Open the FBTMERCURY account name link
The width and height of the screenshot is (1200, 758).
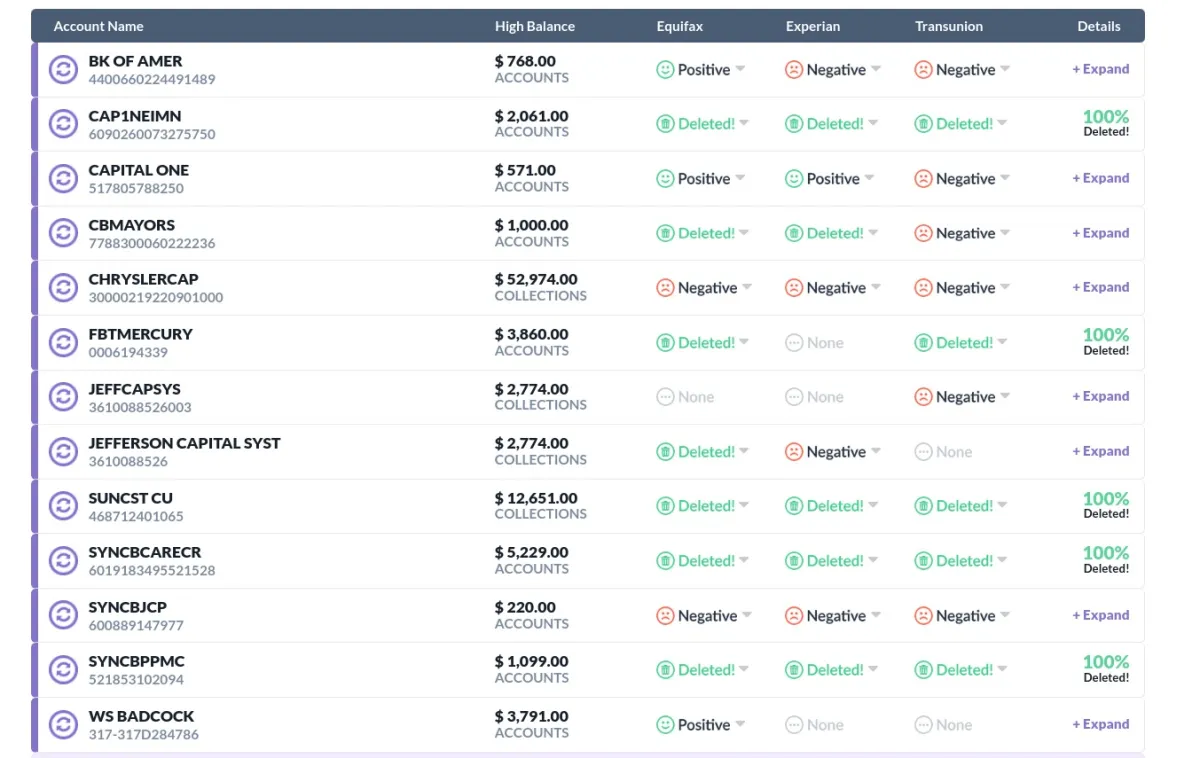pos(140,334)
